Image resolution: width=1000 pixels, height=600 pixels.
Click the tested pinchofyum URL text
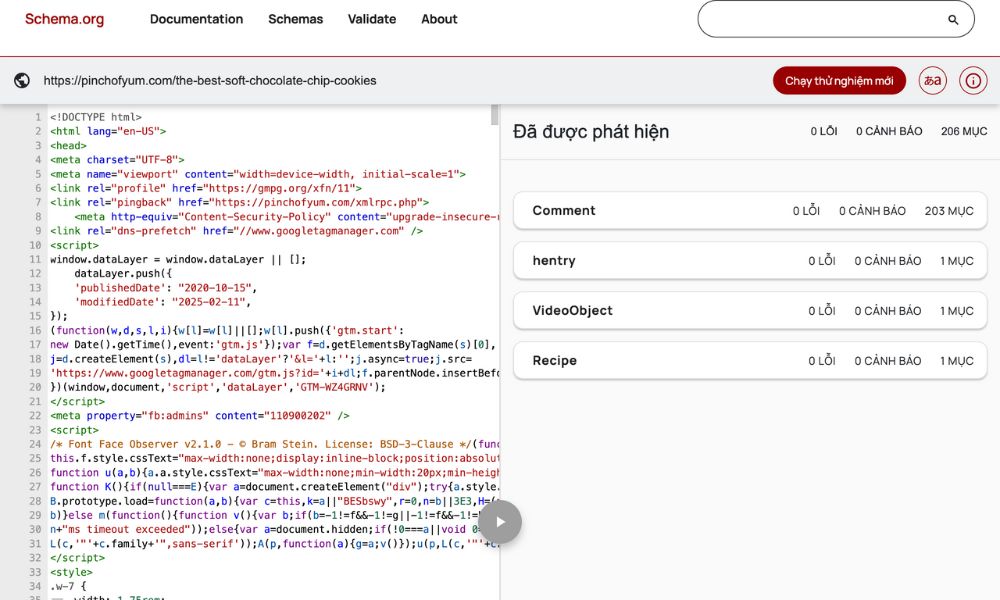tap(210, 81)
